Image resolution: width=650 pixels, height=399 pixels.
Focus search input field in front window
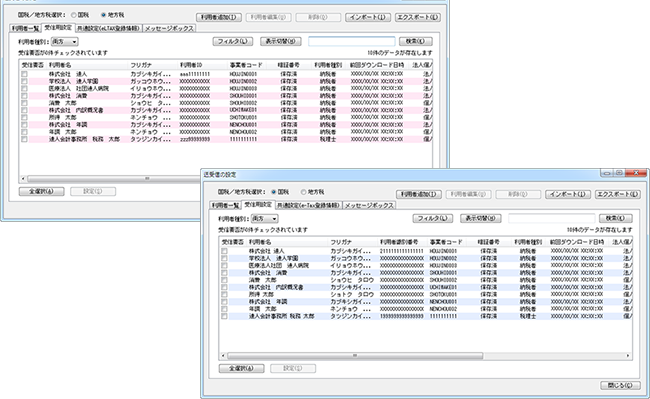552,218
